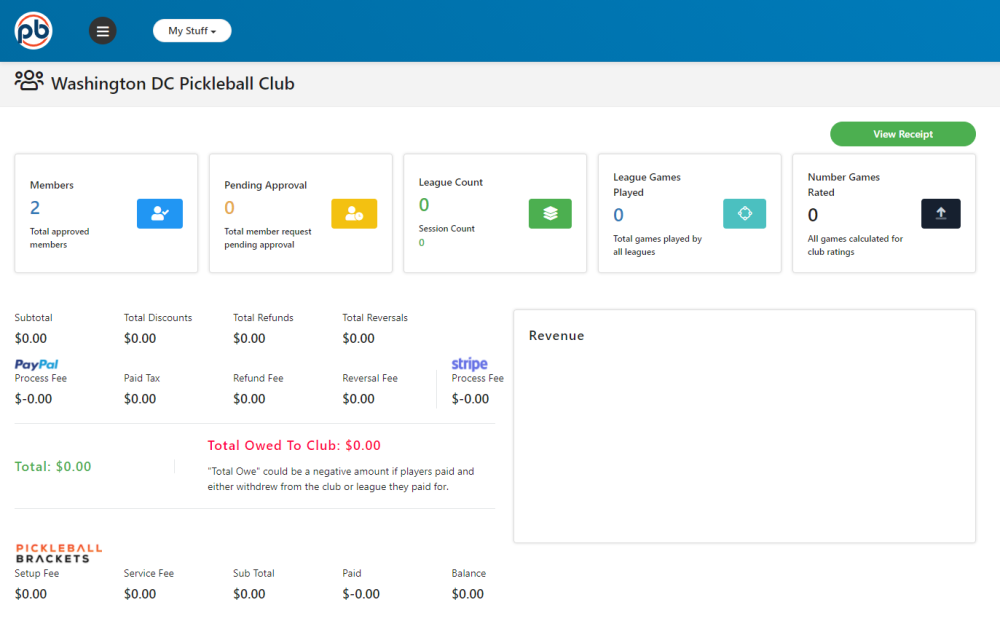Click the PayPal logo
This screenshot has width=1000, height=624.
[x=37, y=365]
